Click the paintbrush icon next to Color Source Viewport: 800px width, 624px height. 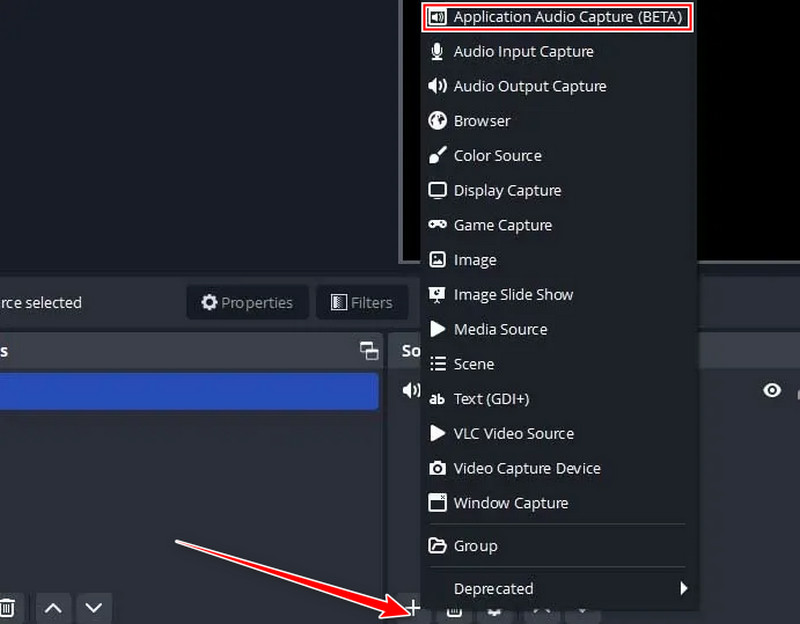(x=437, y=156)
